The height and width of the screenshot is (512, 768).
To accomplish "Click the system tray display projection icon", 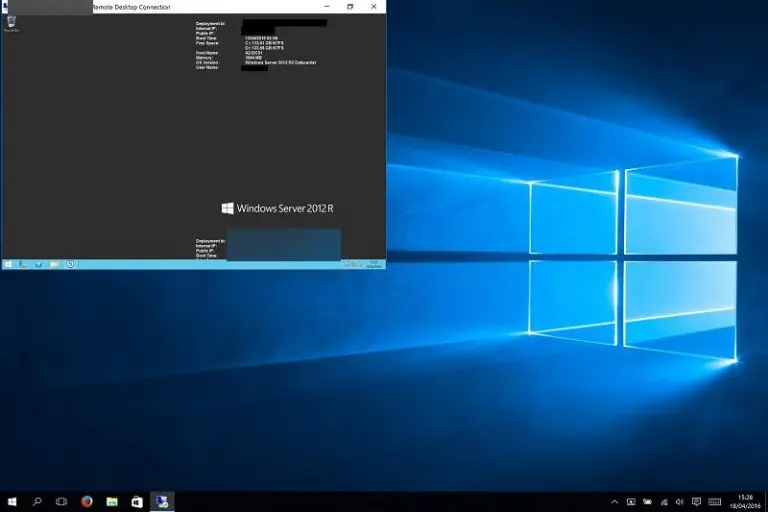I will (631, 502).
